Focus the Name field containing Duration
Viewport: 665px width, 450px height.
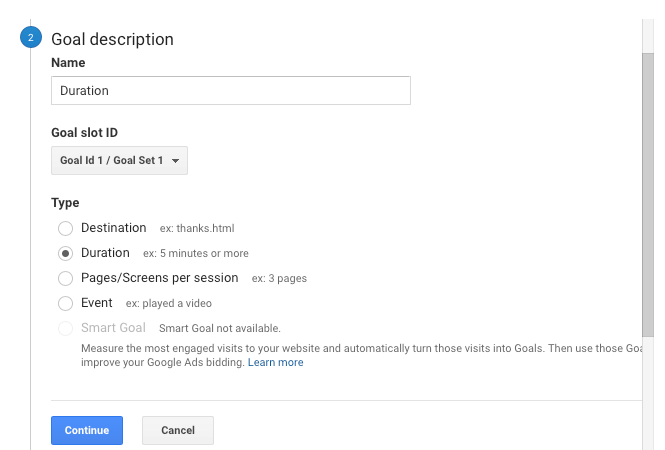coord(231,90)
